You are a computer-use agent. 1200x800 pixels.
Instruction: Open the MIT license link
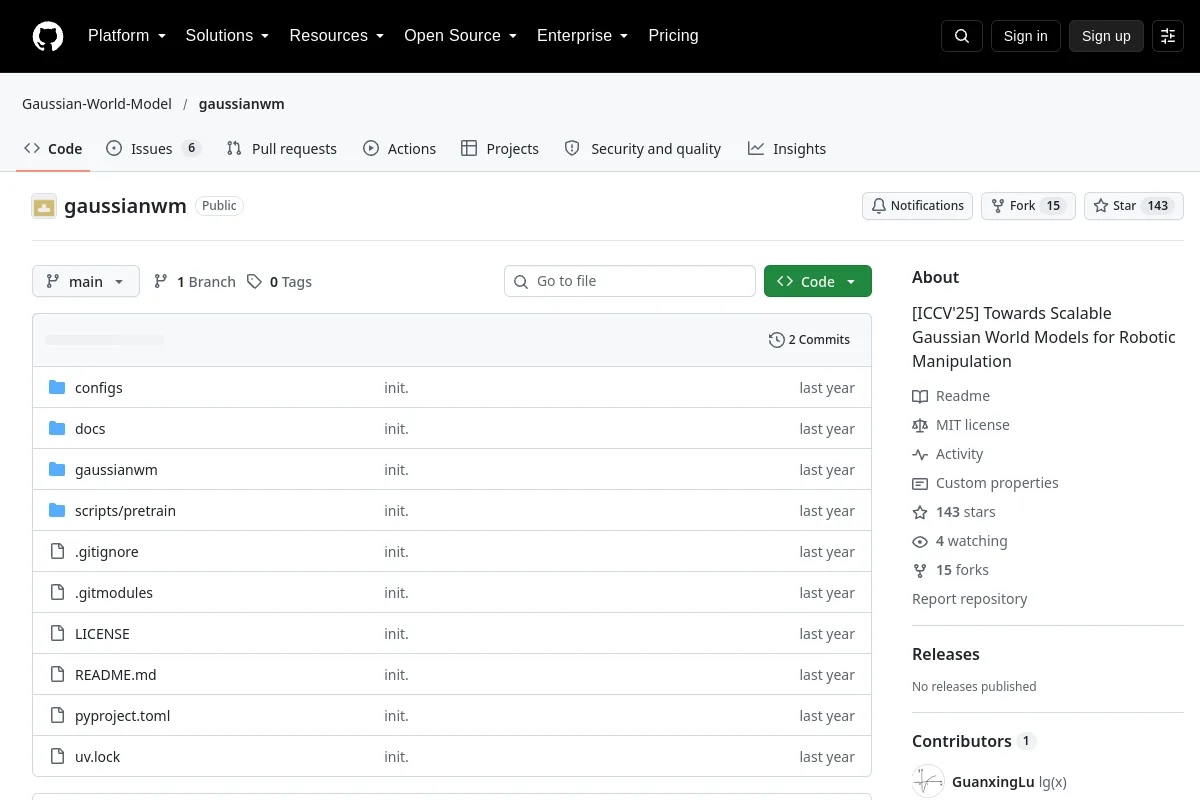pos(972,425)
